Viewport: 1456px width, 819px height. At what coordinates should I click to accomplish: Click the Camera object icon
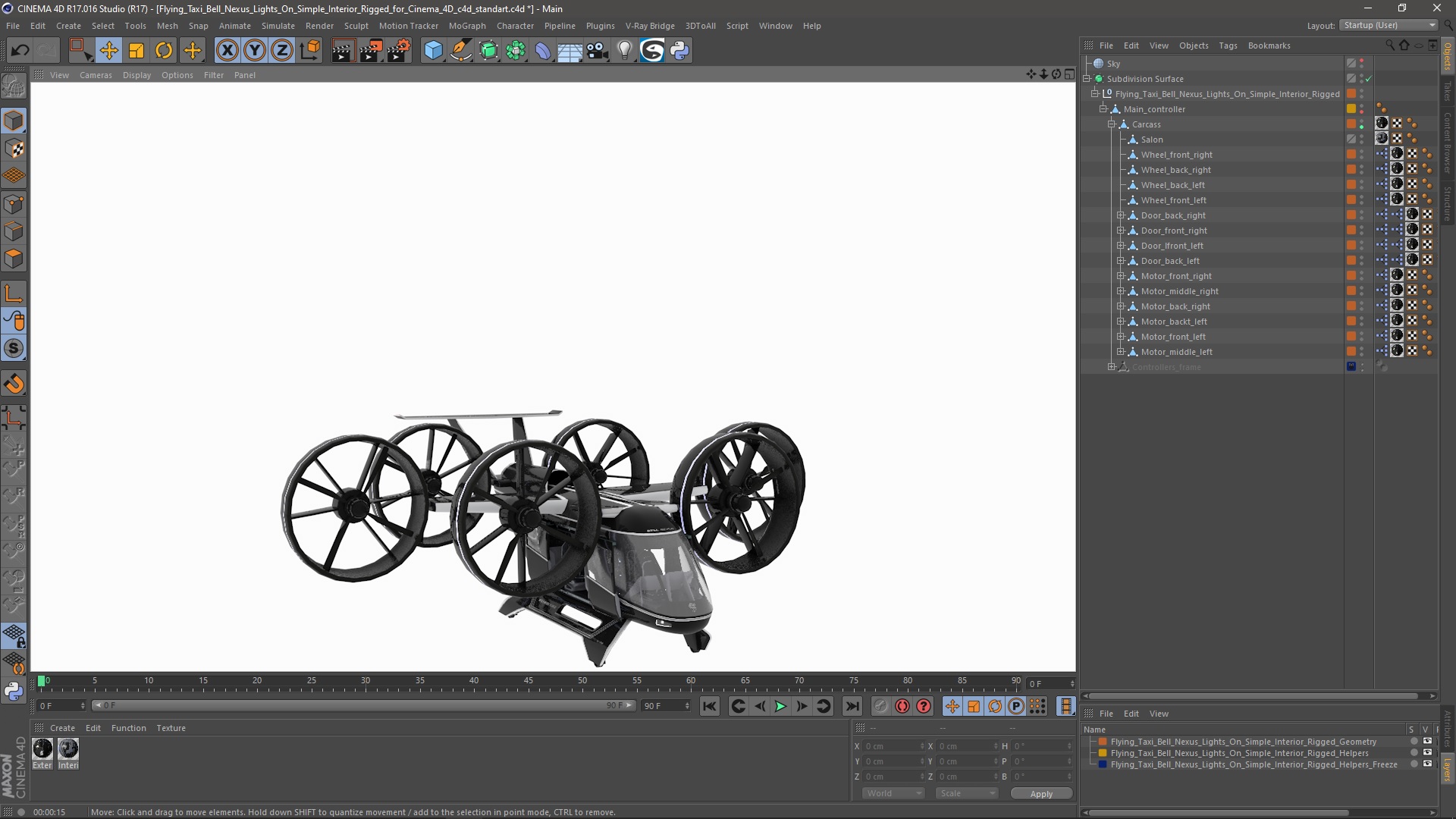pyautogui.click(x=598, y=51)
